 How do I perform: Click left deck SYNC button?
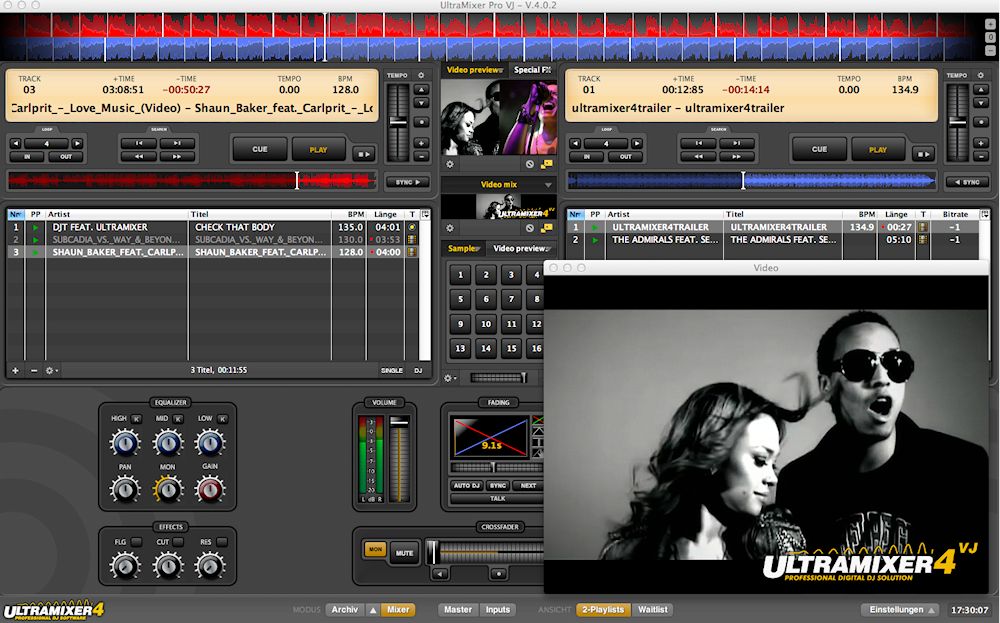point(407,182)
